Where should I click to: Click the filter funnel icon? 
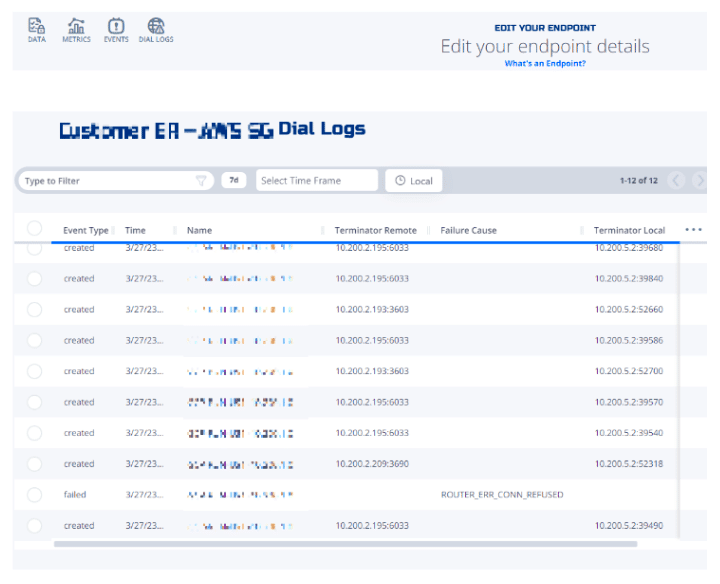[x=201, y=181]
